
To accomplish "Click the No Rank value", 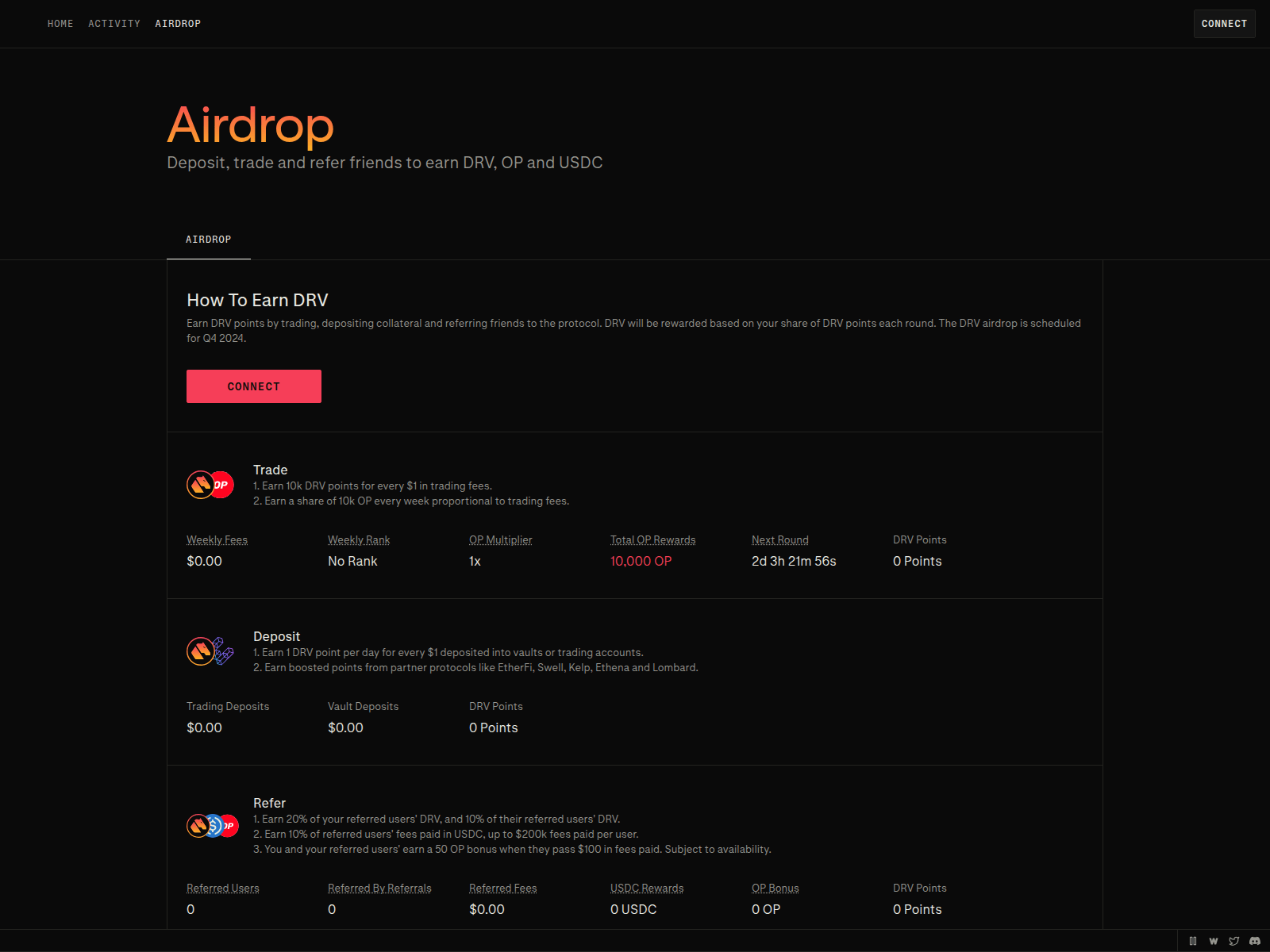I will (352, 561).
